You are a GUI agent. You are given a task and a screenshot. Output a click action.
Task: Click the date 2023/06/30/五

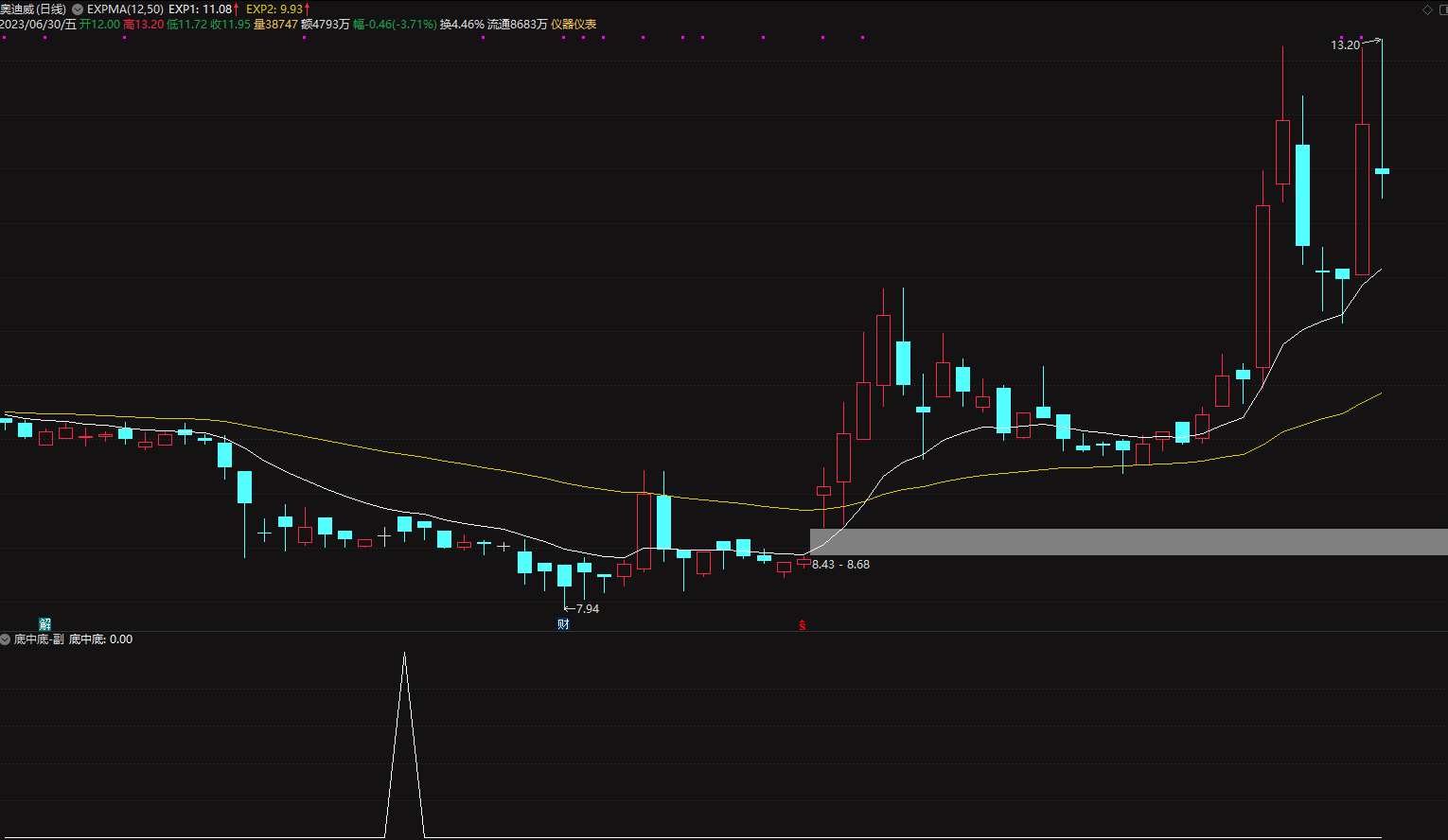[38, 25]
